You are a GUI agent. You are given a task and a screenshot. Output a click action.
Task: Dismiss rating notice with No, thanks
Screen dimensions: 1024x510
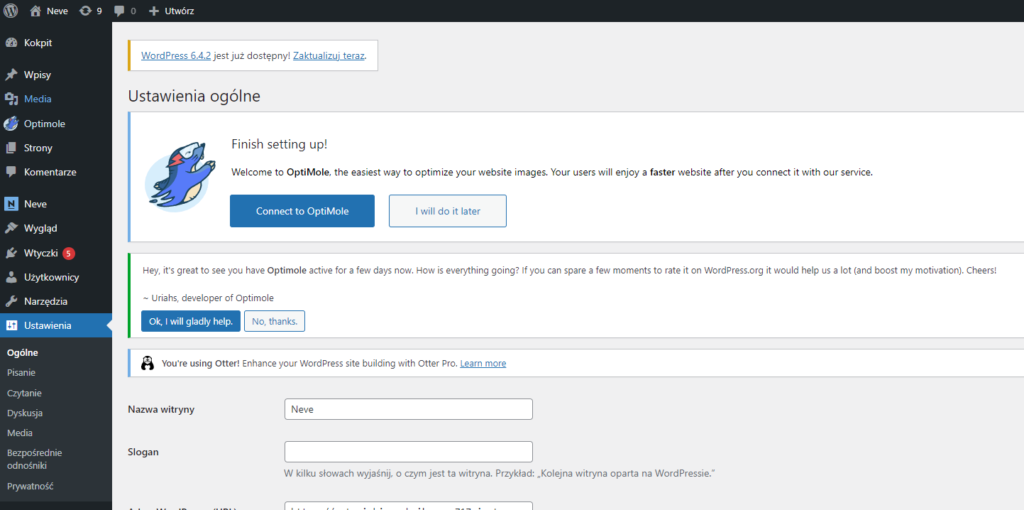coord(274,321)
